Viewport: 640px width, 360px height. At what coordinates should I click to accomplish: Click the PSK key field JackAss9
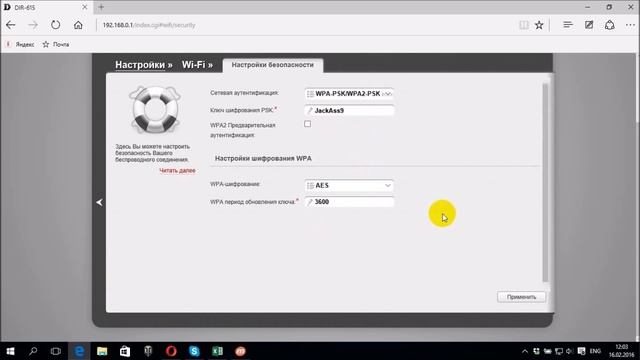click(349, 110)
